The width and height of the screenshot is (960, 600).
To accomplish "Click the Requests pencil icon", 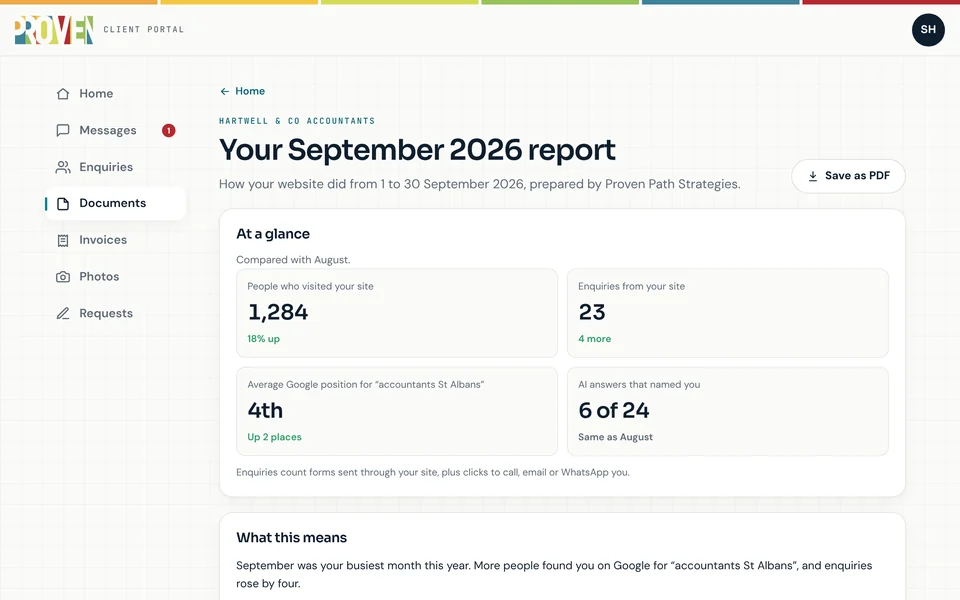I will [62, 313].
